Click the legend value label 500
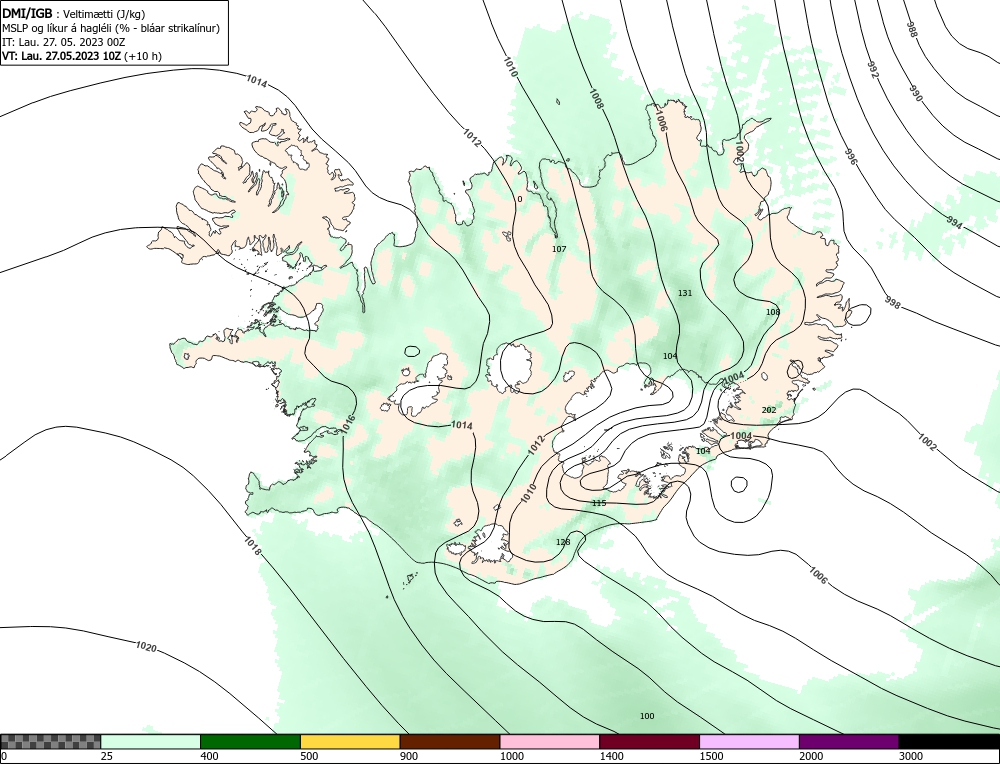 pyautogui.click(x=309, y=756)
